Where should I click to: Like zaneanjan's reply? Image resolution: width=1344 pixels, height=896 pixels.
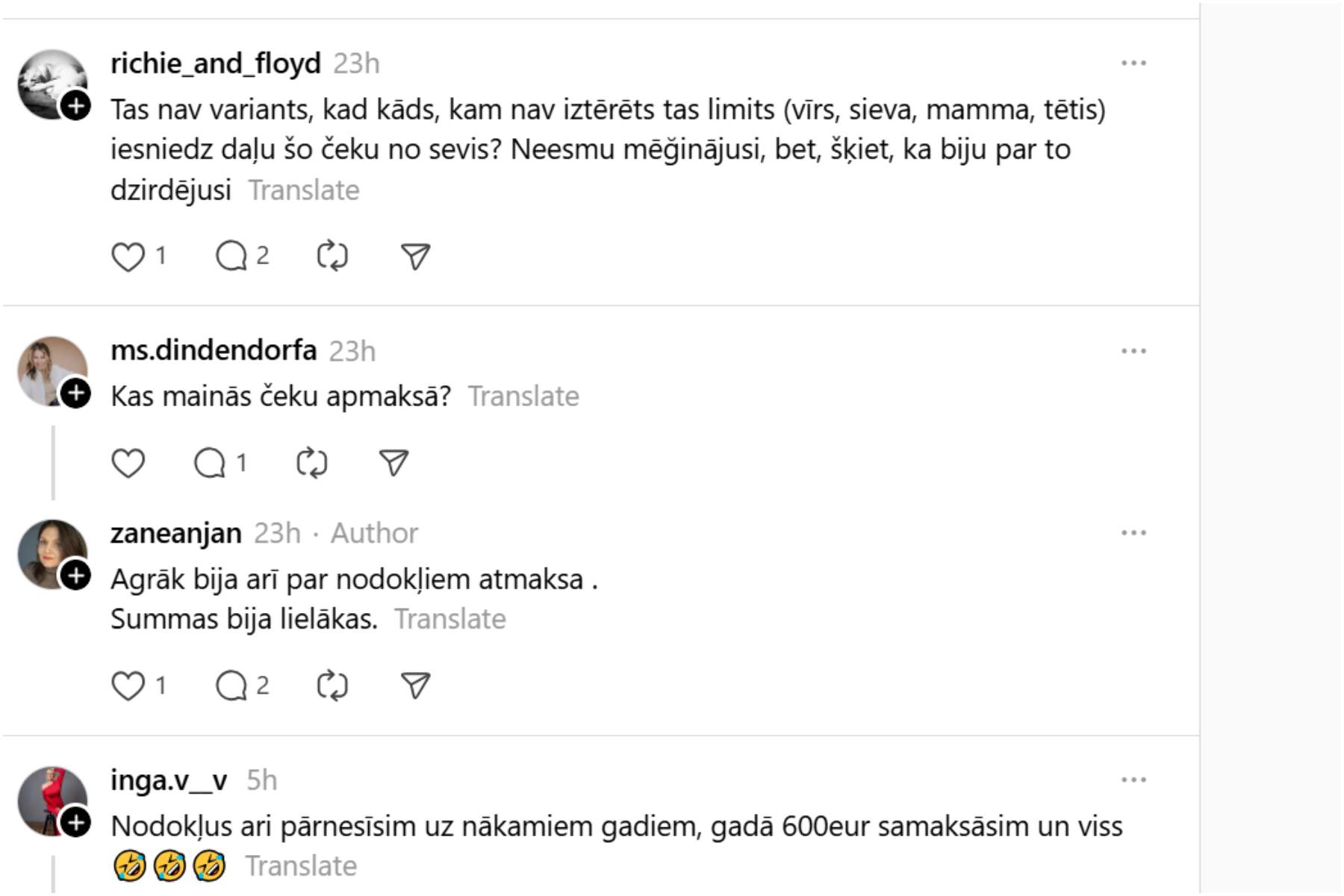pos(128,686)
